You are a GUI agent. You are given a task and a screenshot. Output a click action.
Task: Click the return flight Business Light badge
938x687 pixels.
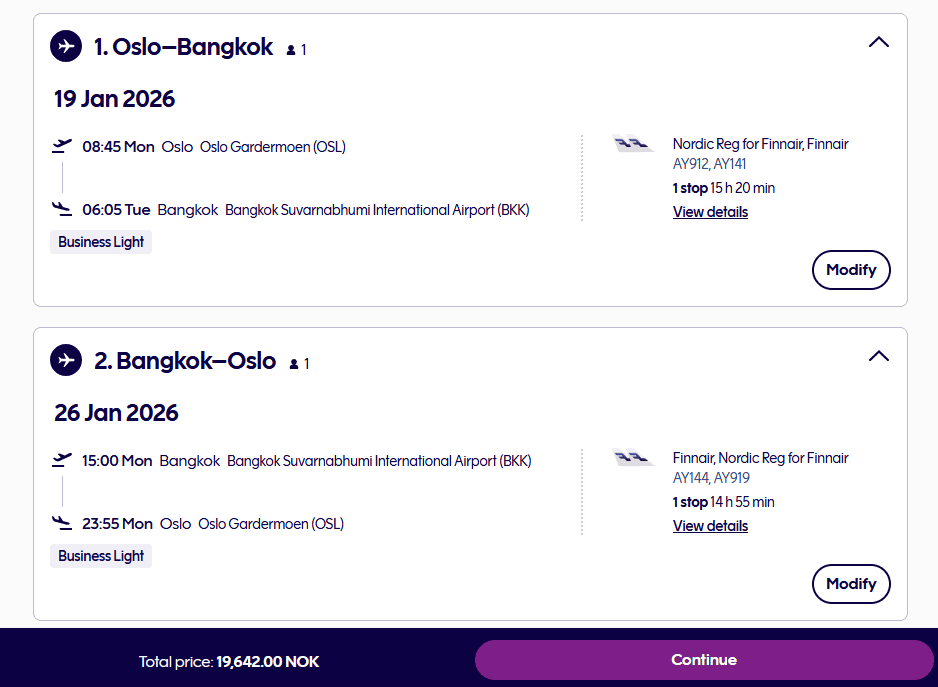[101, 556]
